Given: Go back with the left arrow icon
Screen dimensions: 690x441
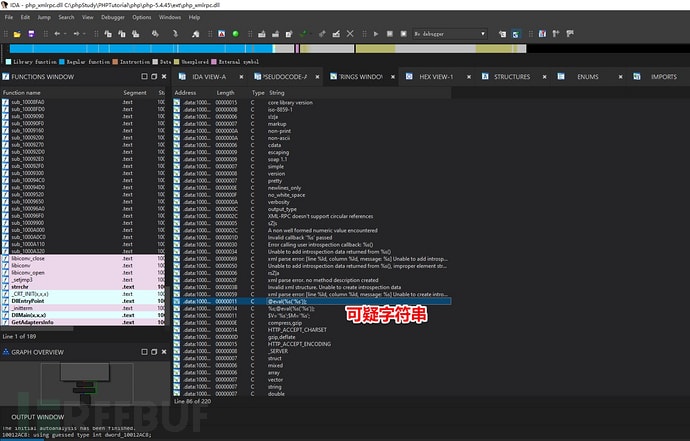Looking at the screenshot, I should click(57, 34).
